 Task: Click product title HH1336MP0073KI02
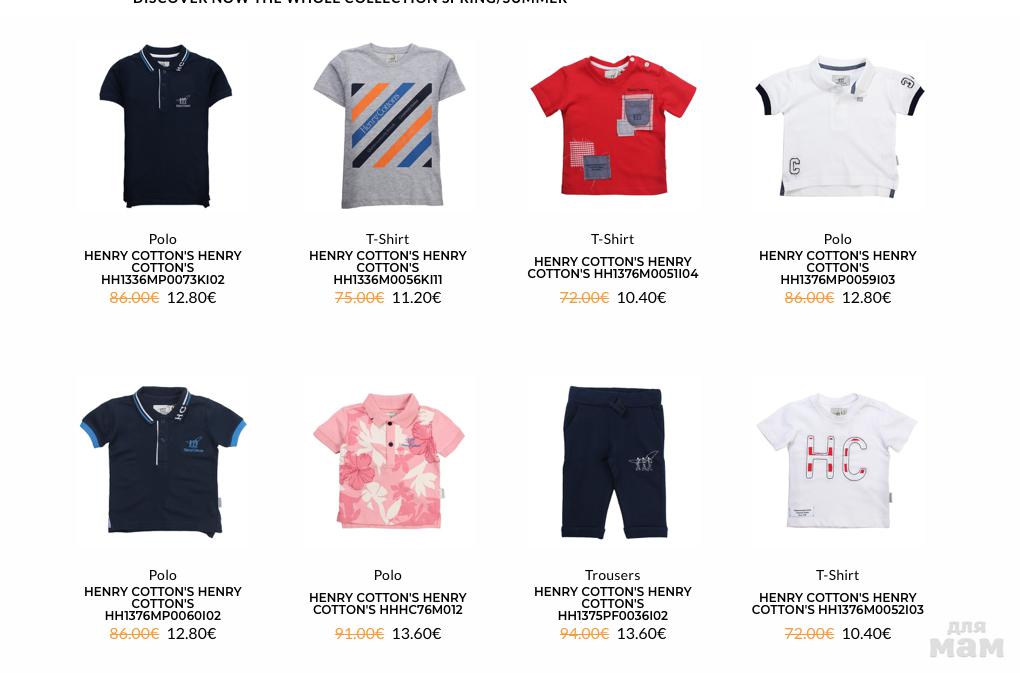pyautogui.click(x=163, y=268)
